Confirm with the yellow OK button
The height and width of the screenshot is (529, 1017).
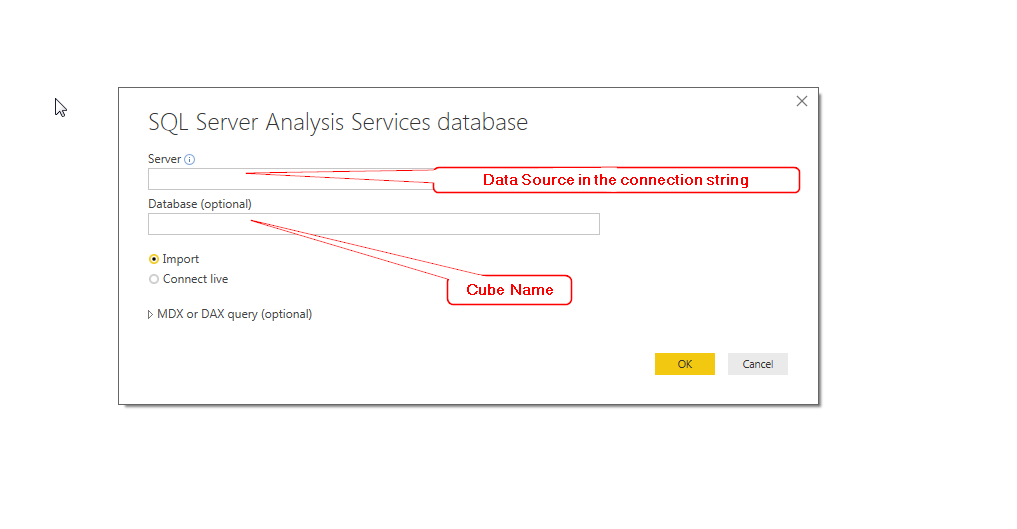coord(685,364)
